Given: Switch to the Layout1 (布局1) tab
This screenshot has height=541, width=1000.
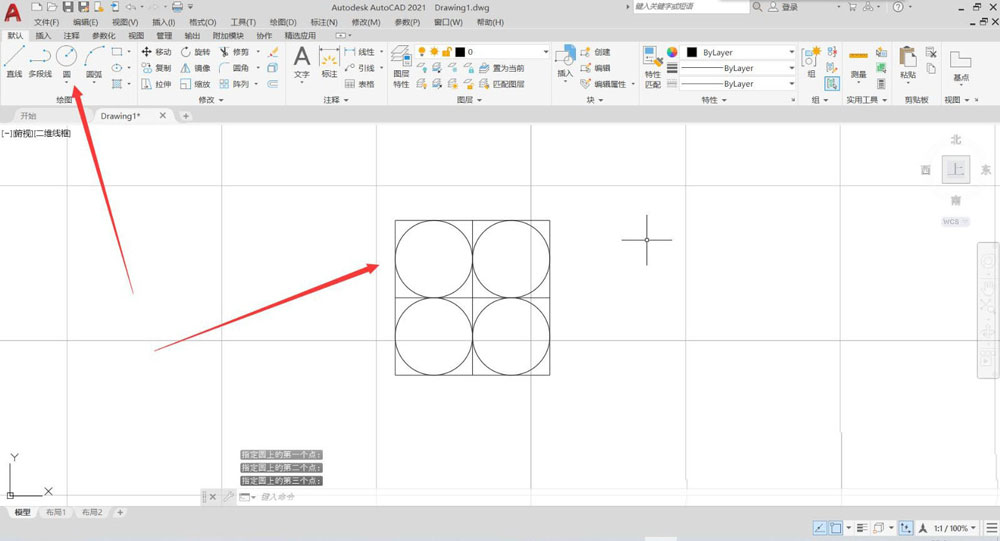Looking at the screenshot, I should pyautogui.click(x=56, y=512).
